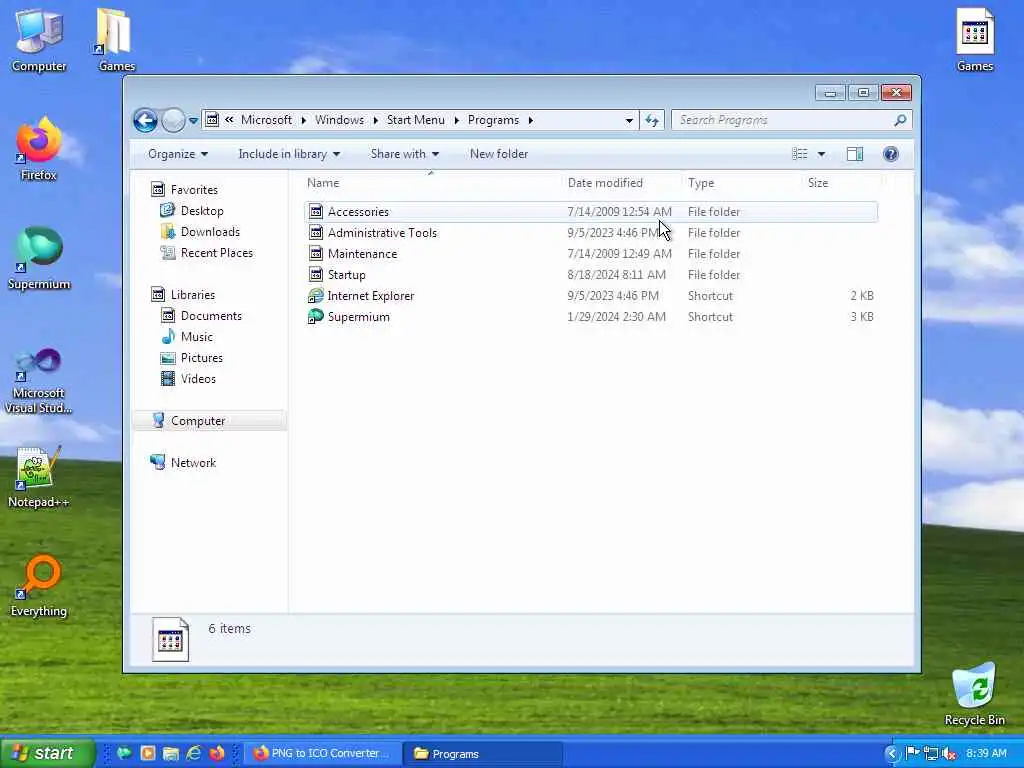Image resolution: width=1024 pixels, height=768 pixels.
Task: Open the Organize menu
Action: (178, 154)
